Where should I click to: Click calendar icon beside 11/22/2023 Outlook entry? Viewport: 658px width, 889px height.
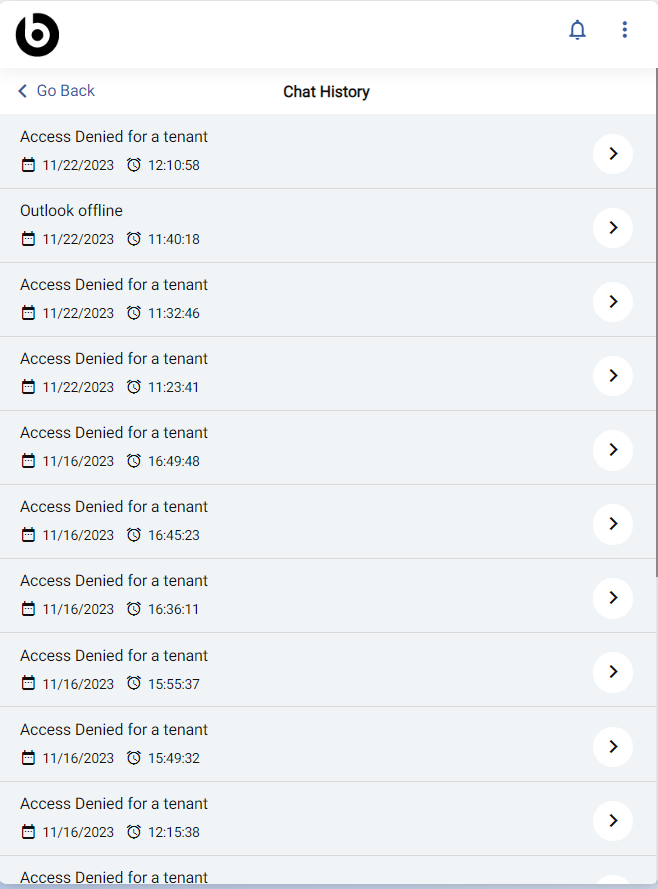tap(28, 239)
